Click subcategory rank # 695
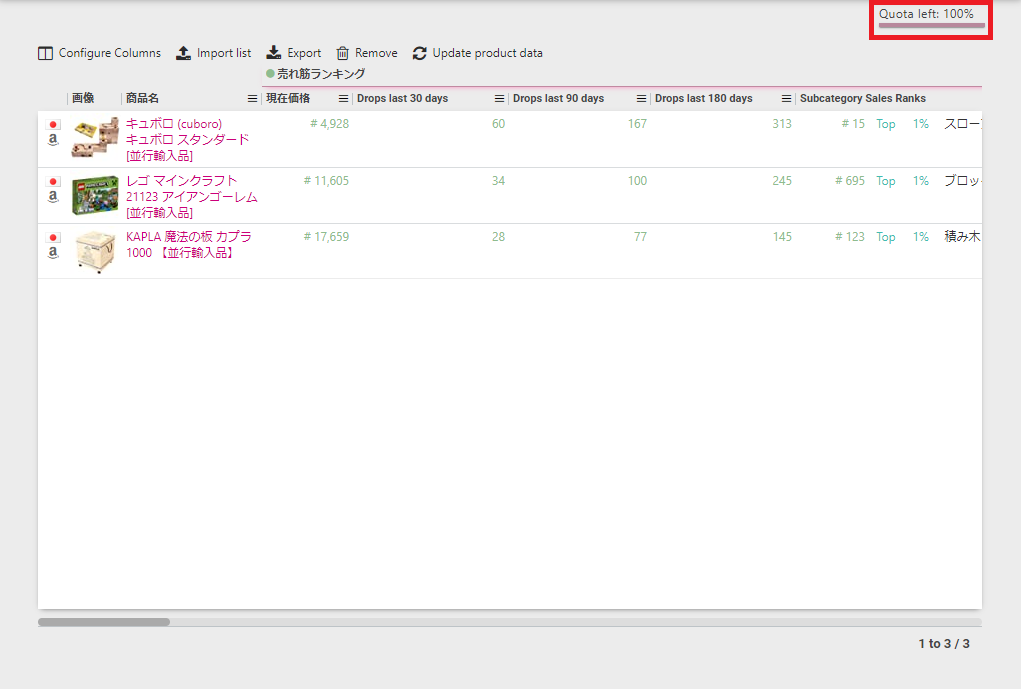Image resolution: width=1021 pixels, height=689 pixels. point(850,181)
